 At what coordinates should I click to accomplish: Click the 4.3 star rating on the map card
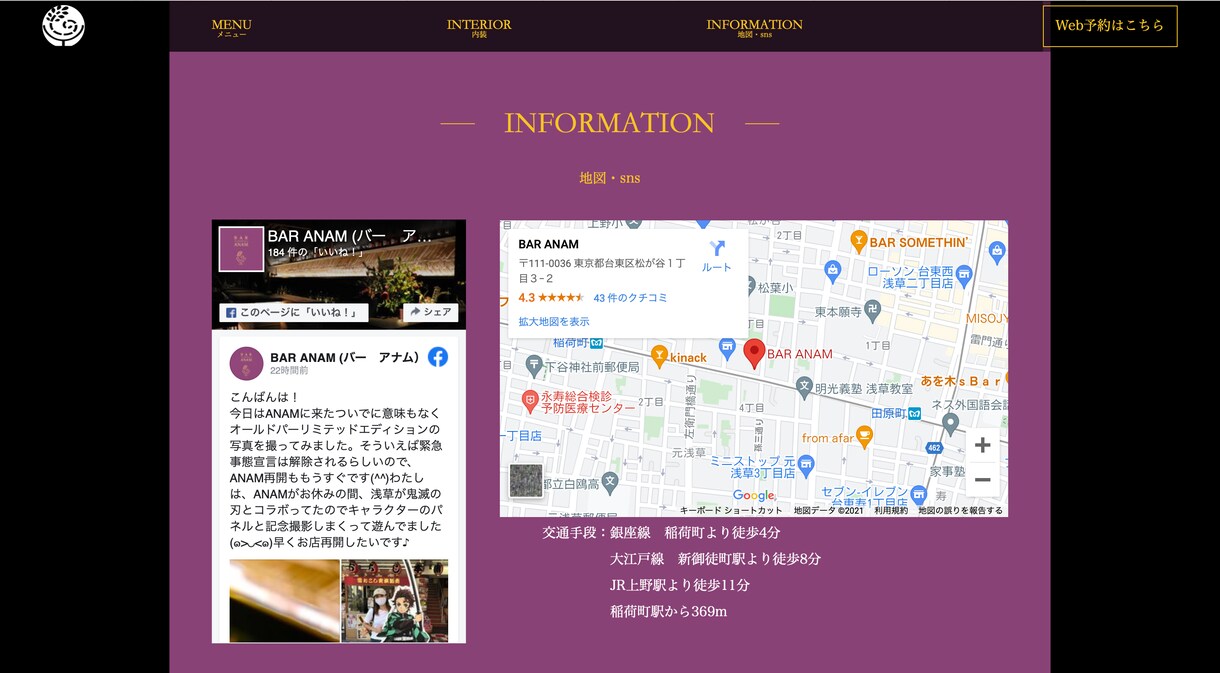[x=551, y=298]
